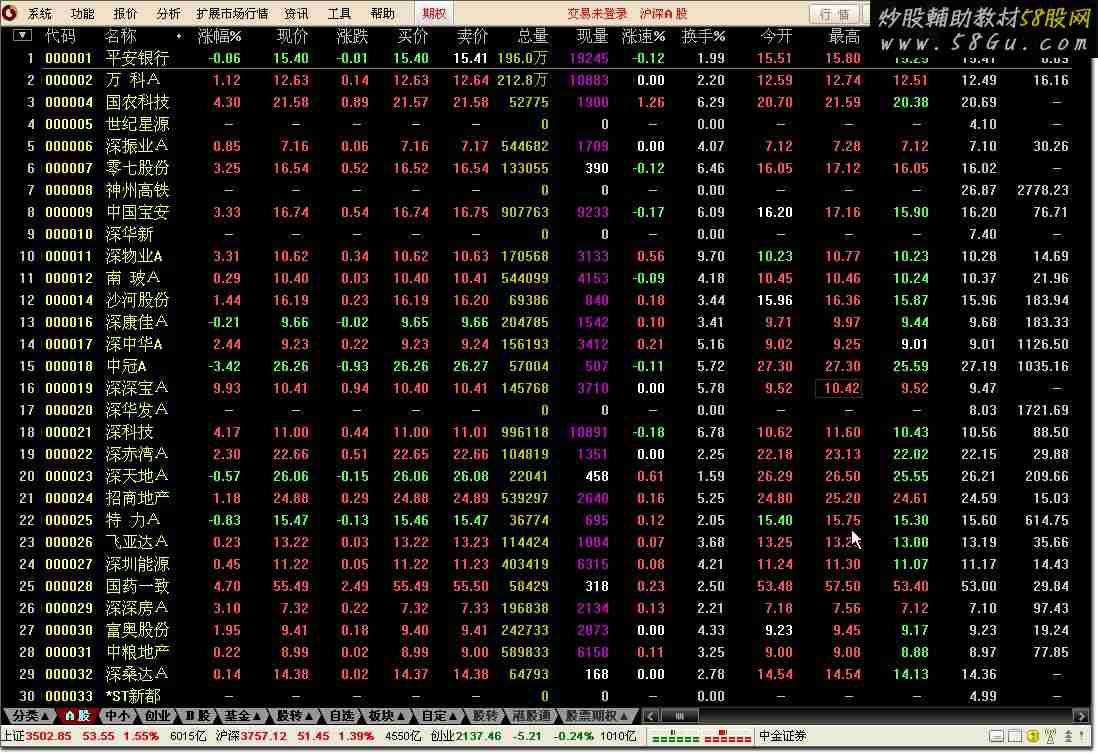Click 交易未登录 status text

click(x=597, y=13)
